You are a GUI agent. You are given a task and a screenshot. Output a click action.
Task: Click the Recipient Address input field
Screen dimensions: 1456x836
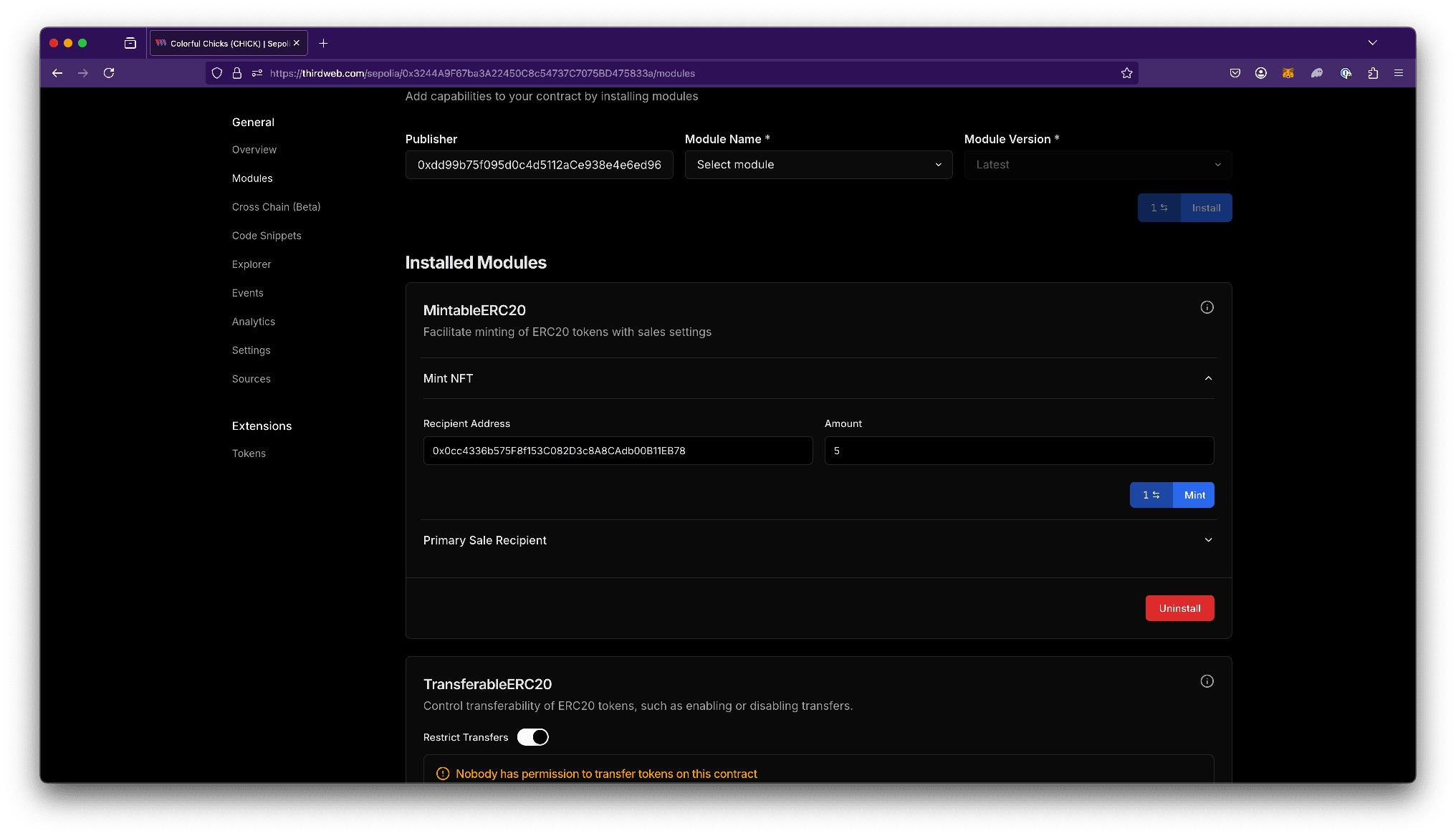coord(618,451)
